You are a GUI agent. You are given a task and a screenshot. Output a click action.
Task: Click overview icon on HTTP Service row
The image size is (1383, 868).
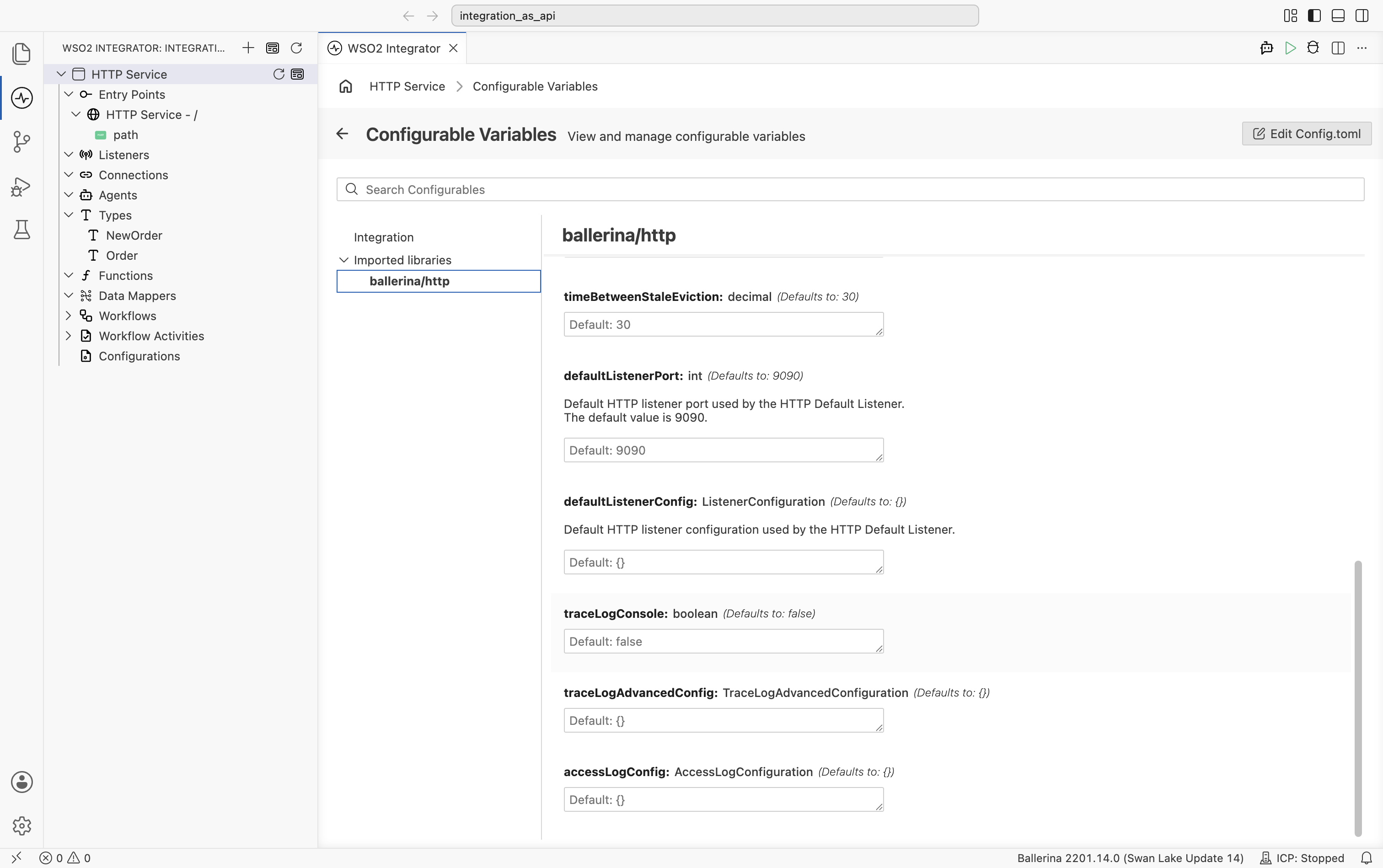click(297, 74)
